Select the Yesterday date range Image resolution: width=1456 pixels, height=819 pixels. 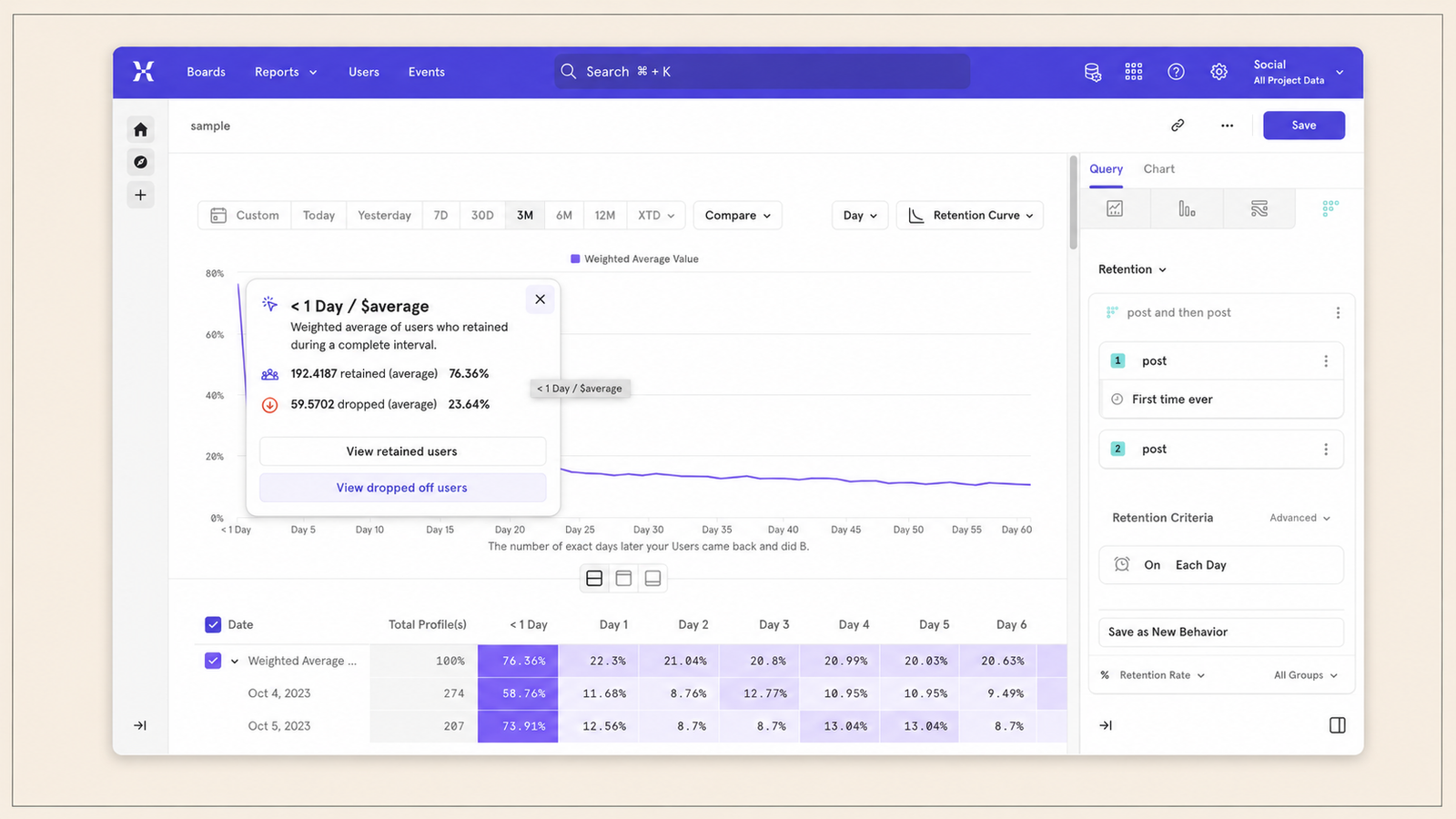tap(384, 216)
